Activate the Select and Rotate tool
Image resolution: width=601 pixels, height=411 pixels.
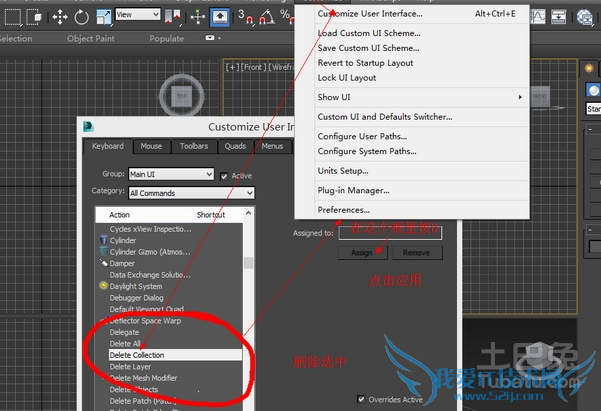click(x=81, y=17)
